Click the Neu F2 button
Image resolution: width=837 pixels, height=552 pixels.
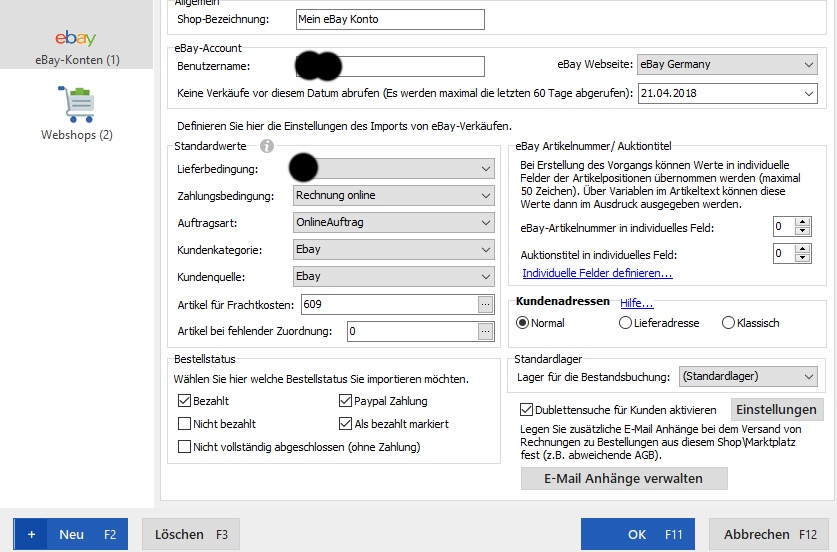coord(71,534)
